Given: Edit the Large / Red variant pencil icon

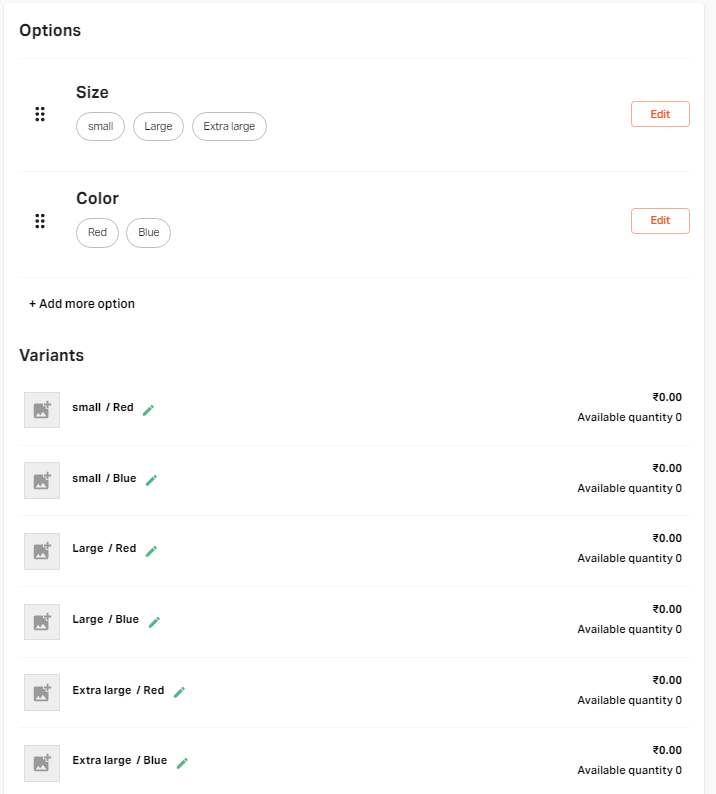Looking at the screenshot, I should (151, 551).
